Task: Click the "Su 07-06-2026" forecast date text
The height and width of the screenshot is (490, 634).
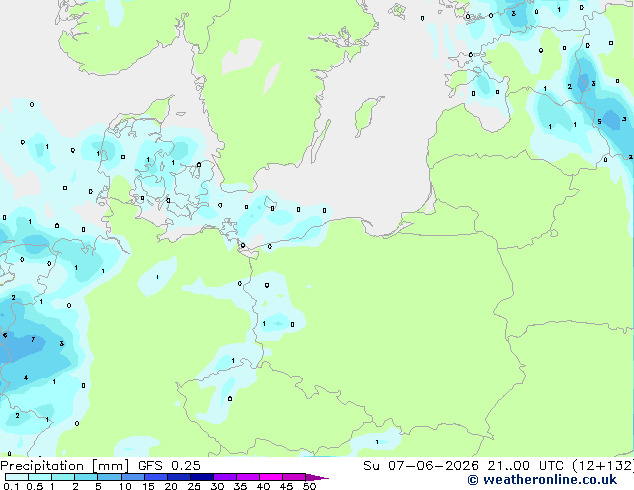Action: [x=421, y=466]
